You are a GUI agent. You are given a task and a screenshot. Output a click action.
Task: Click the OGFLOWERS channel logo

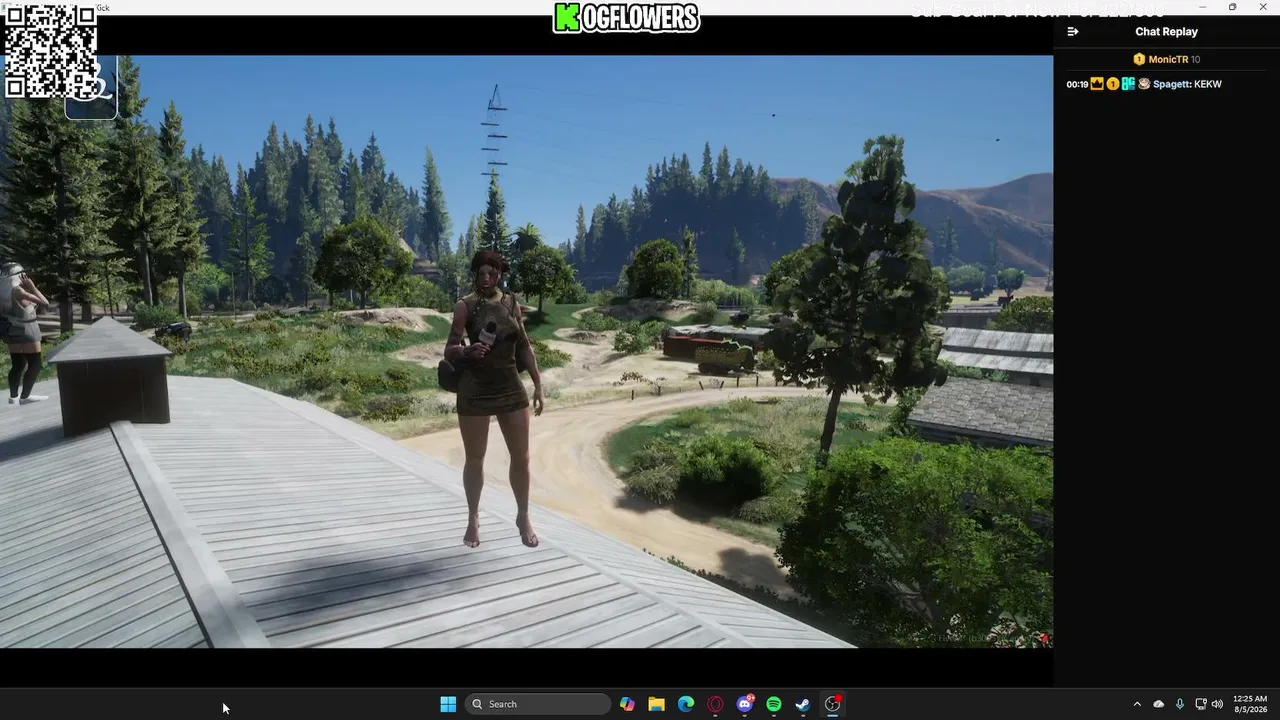point(626,17)
